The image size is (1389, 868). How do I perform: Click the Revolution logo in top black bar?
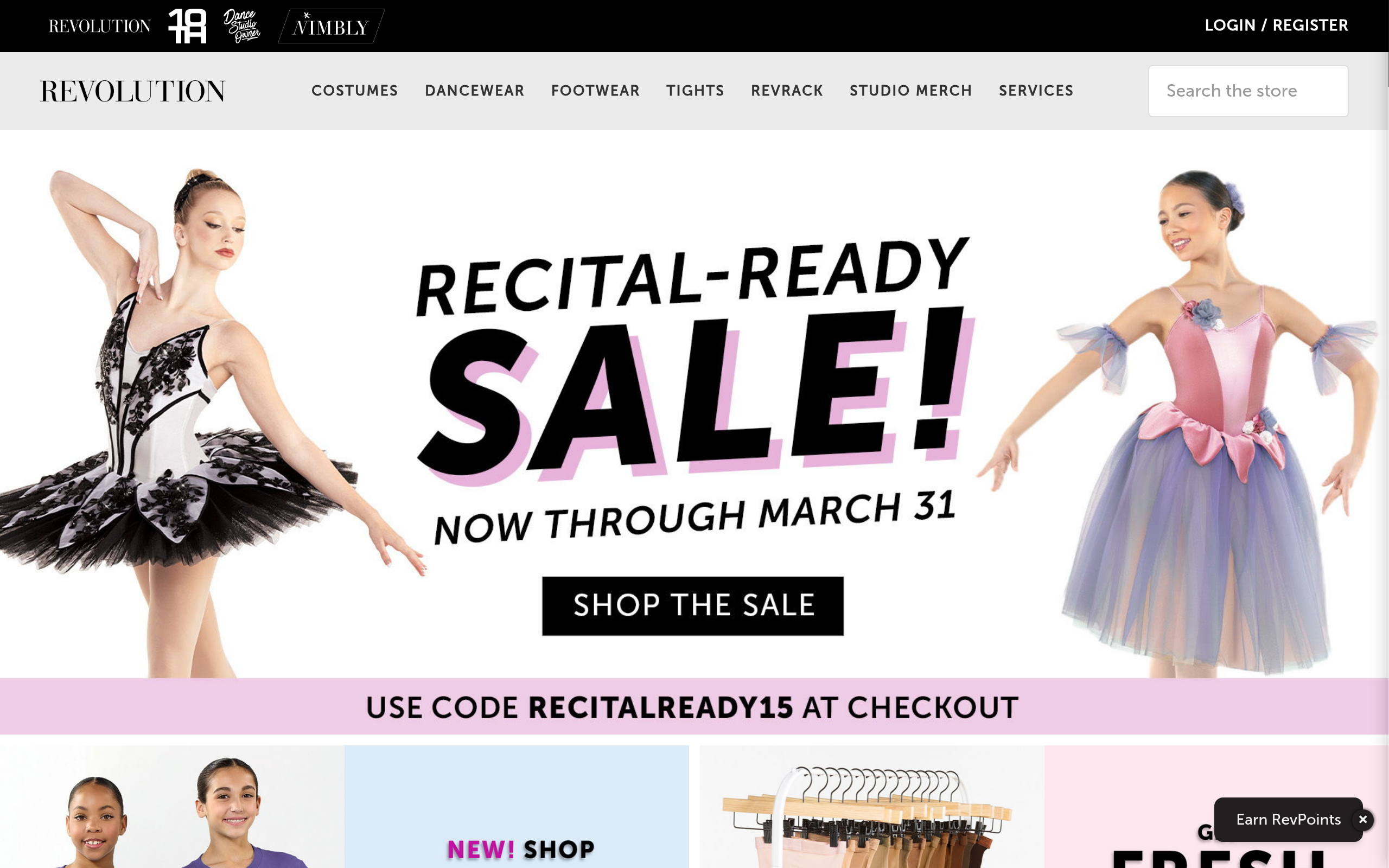point(100,27)
